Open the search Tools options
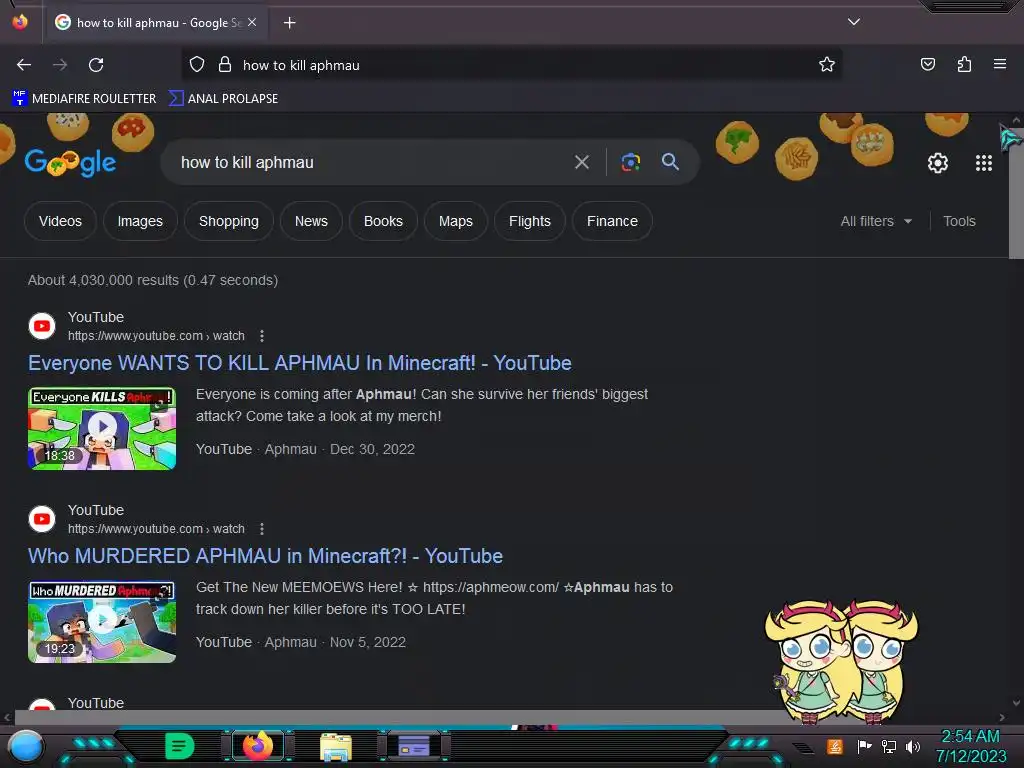Image resolution: width=1024 pixels, height=768 pixels. [959, 221]
